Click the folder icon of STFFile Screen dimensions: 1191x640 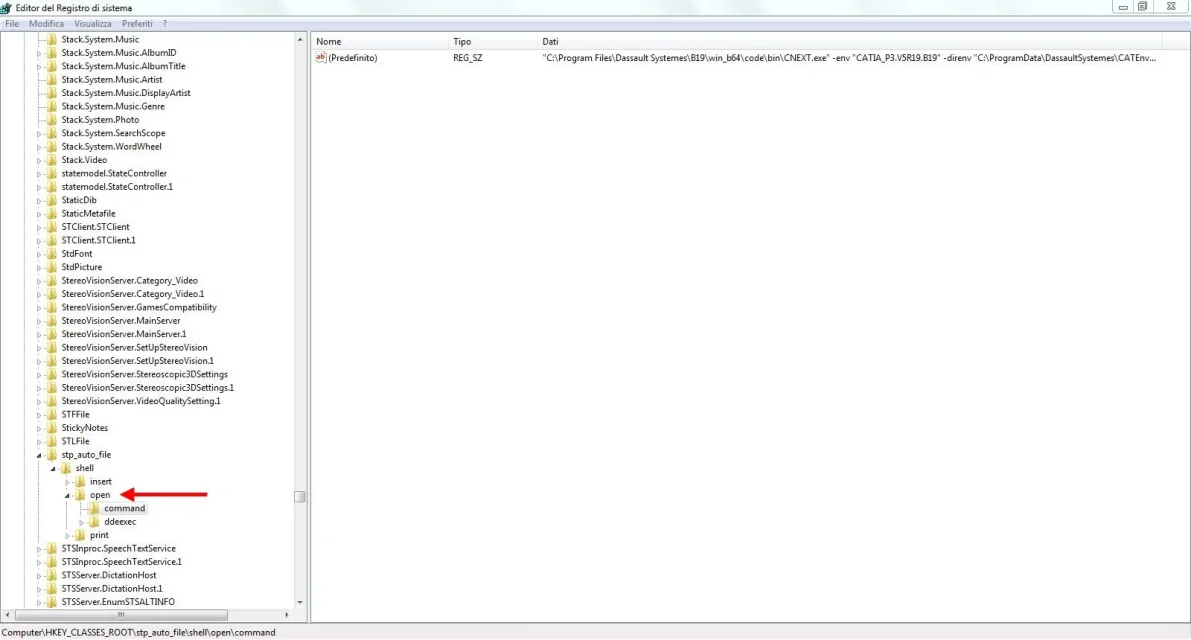pos(52,415)
